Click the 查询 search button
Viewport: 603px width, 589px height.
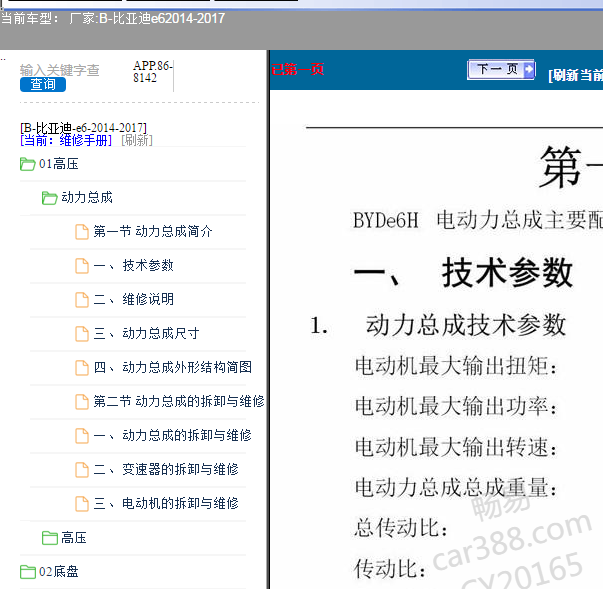43,84
